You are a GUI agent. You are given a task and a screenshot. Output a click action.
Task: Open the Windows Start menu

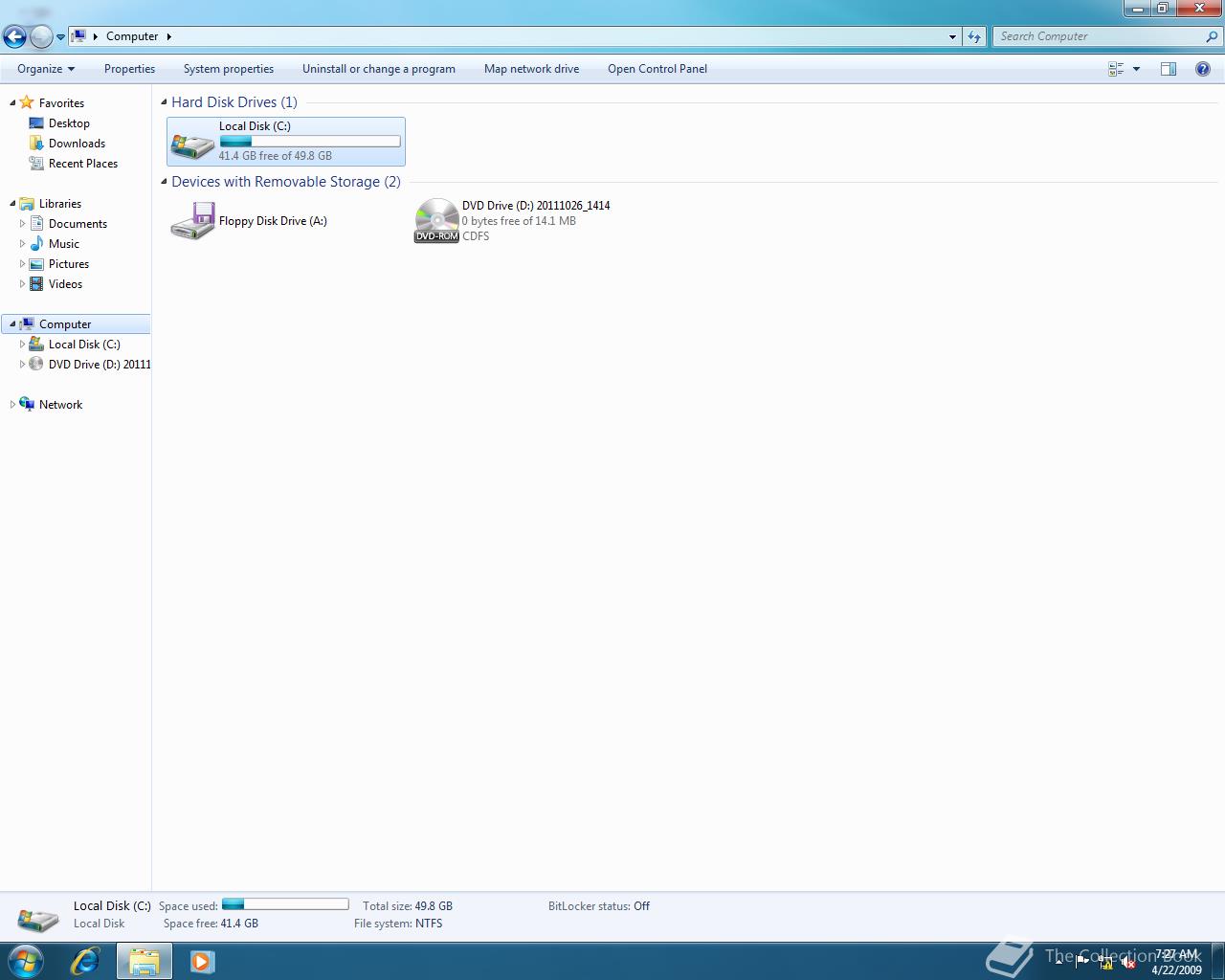coord(26,961)
